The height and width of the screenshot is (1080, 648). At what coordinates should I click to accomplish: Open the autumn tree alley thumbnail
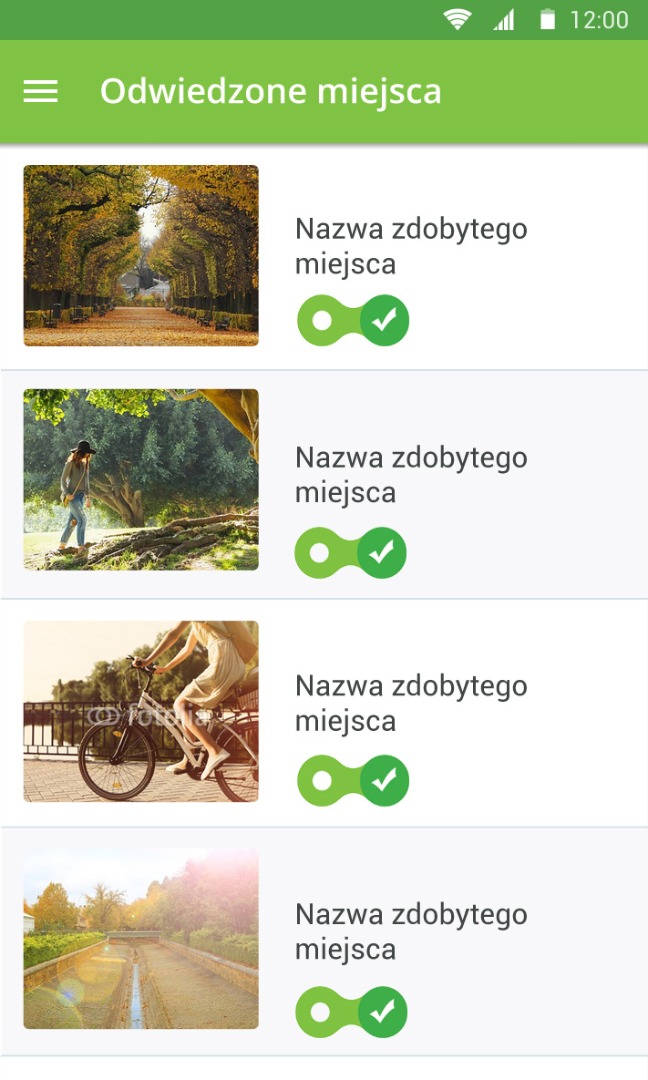(141, 256)
